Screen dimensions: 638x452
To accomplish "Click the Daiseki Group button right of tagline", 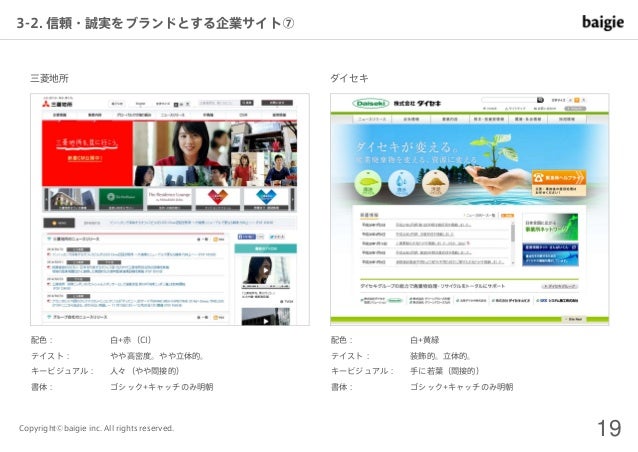I will pos(560,286).
